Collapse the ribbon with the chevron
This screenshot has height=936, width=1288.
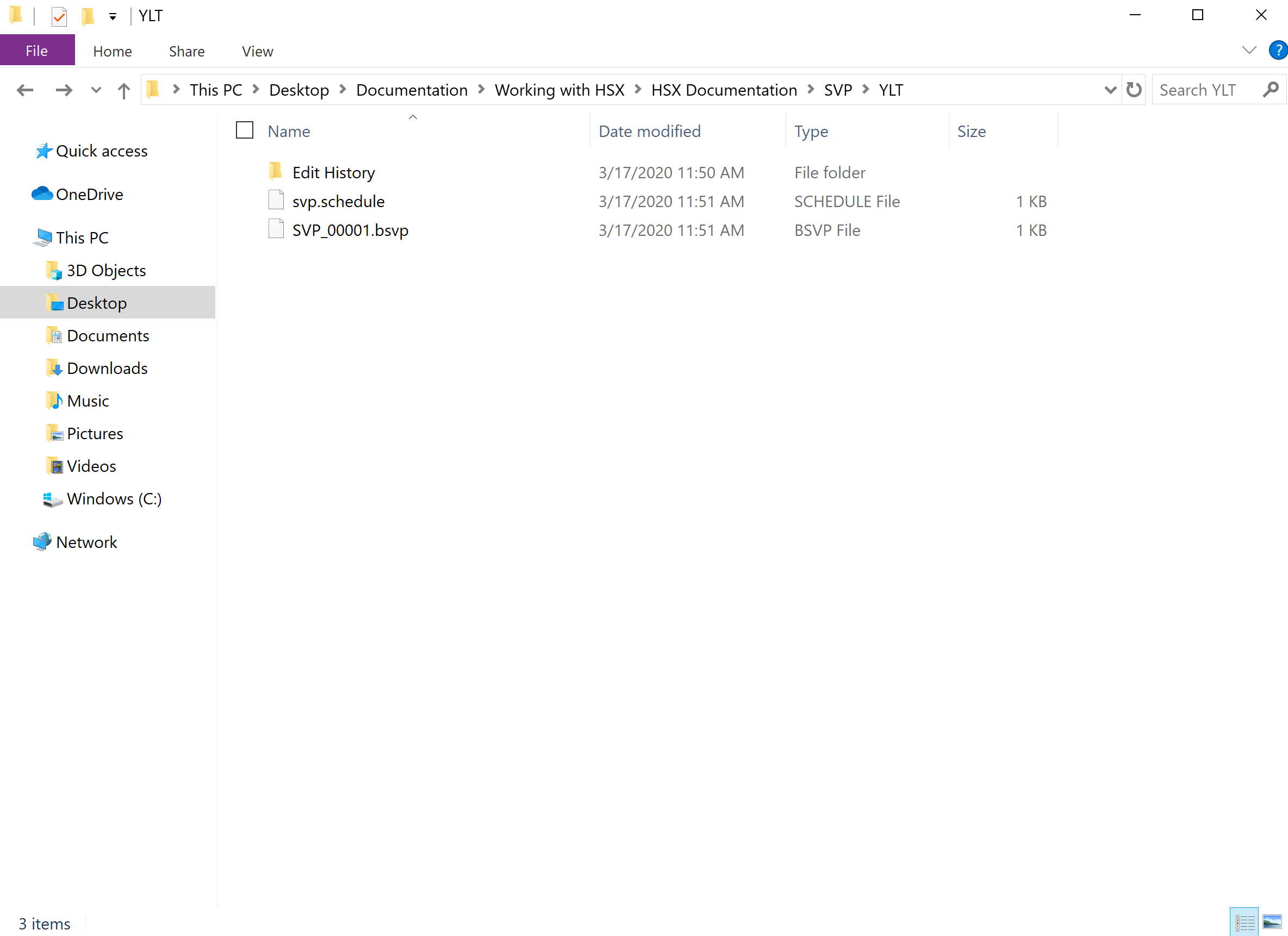click(1249, 51)
